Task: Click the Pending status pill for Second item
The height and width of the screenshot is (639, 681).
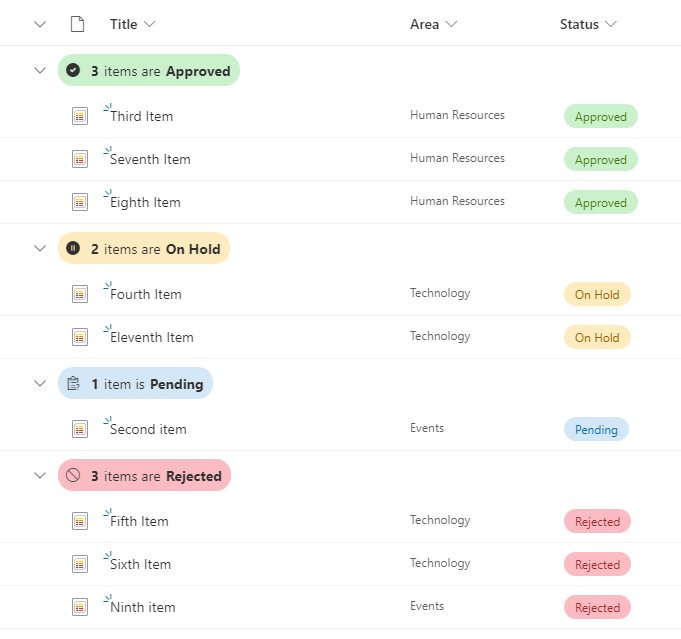Action: point(596,429)
